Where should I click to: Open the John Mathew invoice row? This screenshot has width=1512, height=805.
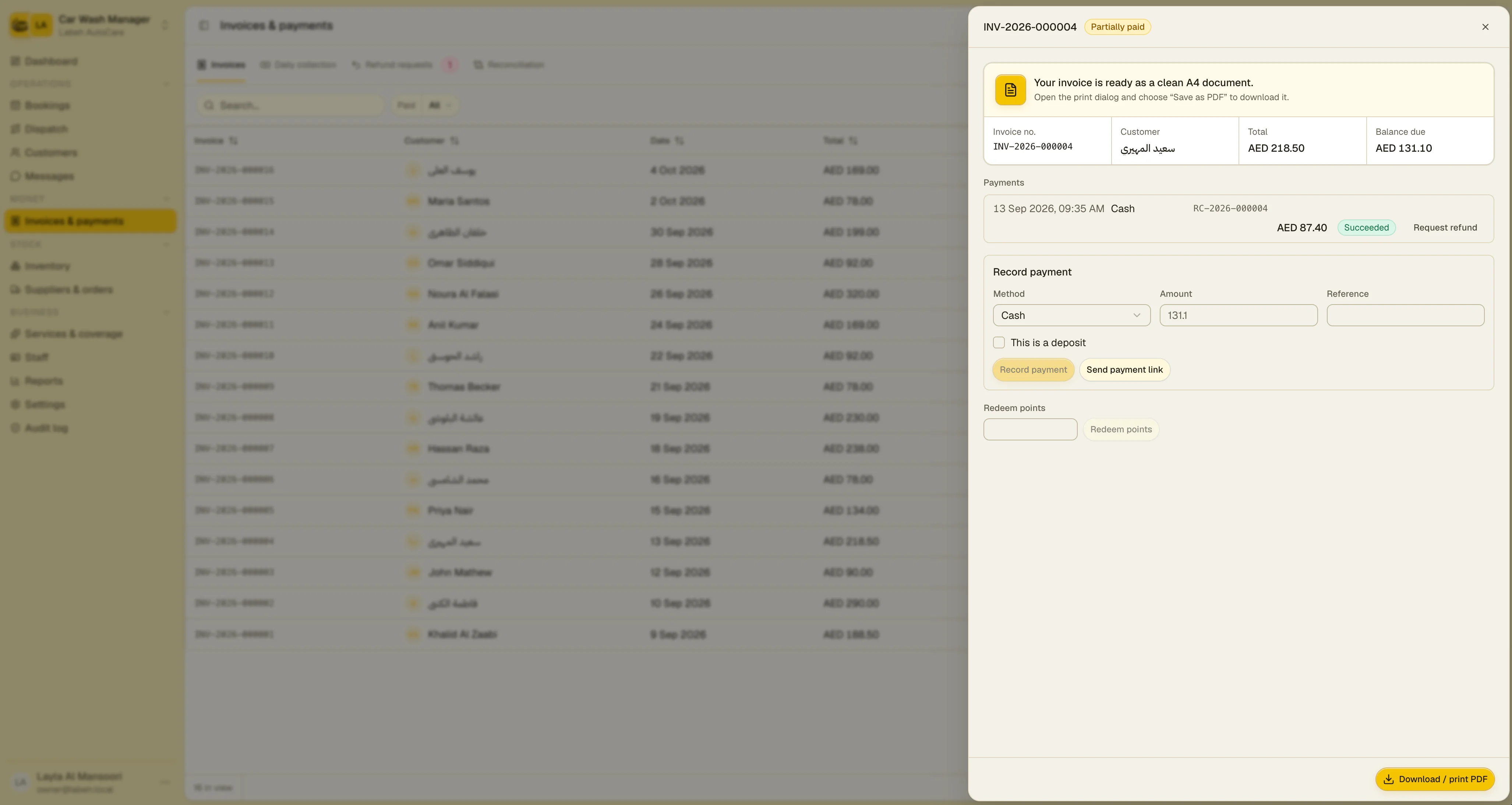tap(576, 573)
